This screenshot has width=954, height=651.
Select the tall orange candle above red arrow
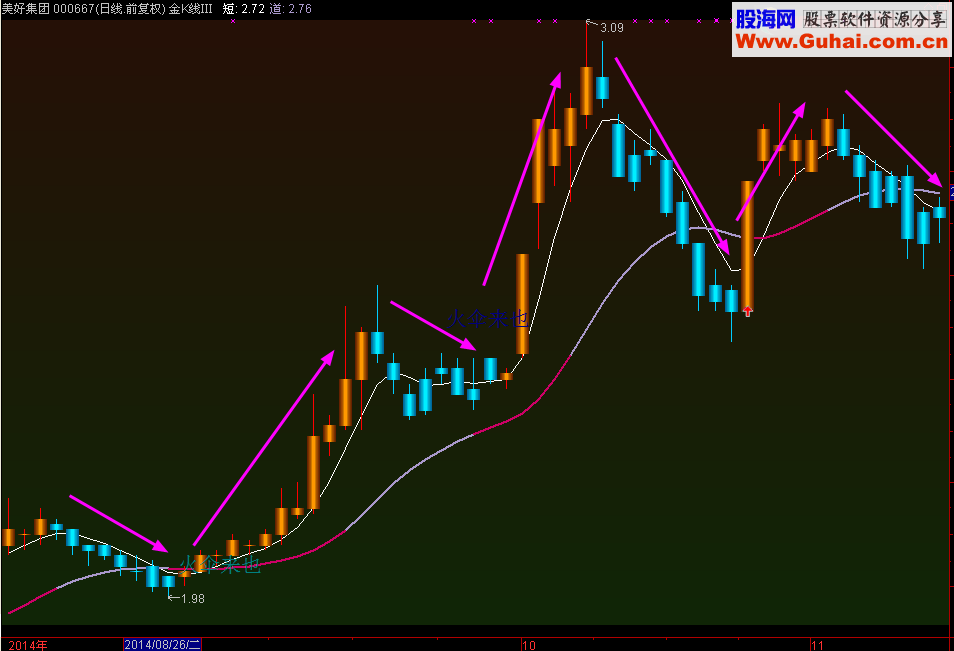(x=748, y=244)
